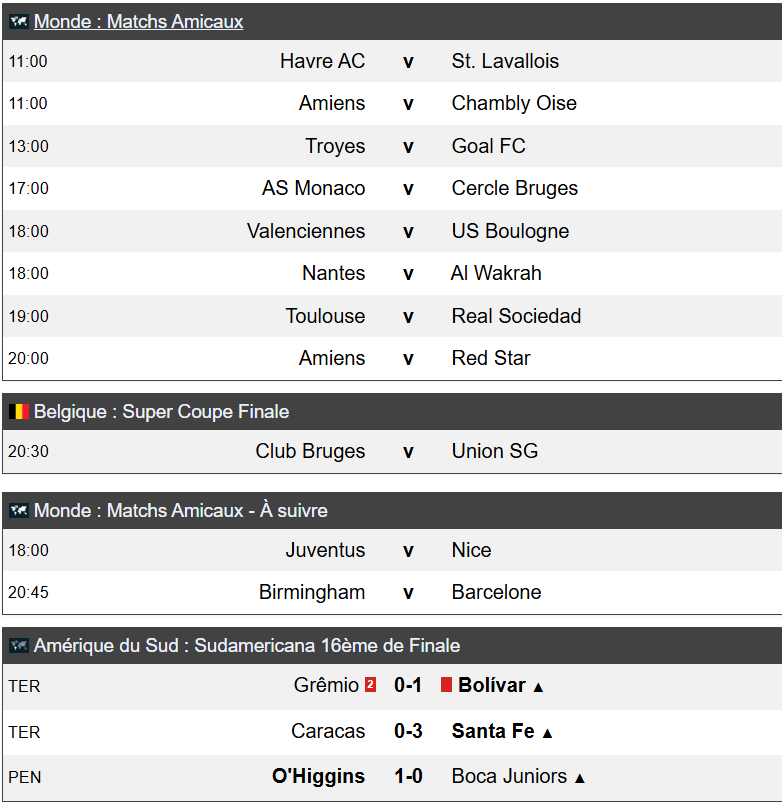Select the AS Monaco v Cercle Bruges row
This screenshot has height=802, width=782.
coord(392,188)
